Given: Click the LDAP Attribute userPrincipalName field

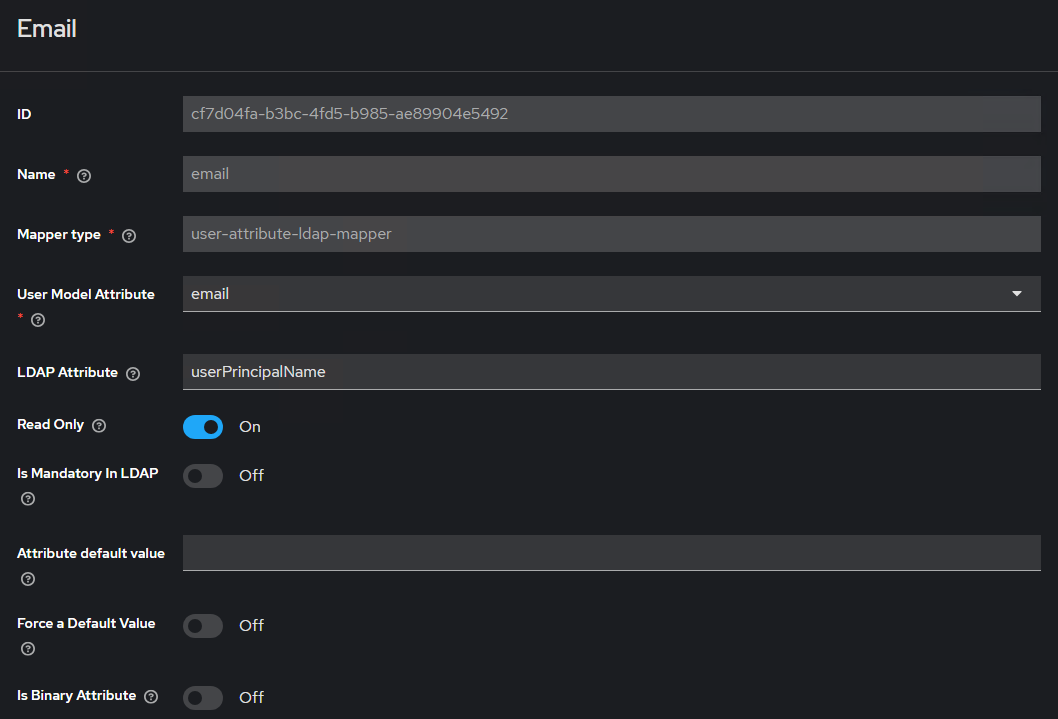Looking at the screenshot, I should pos(611,372).
